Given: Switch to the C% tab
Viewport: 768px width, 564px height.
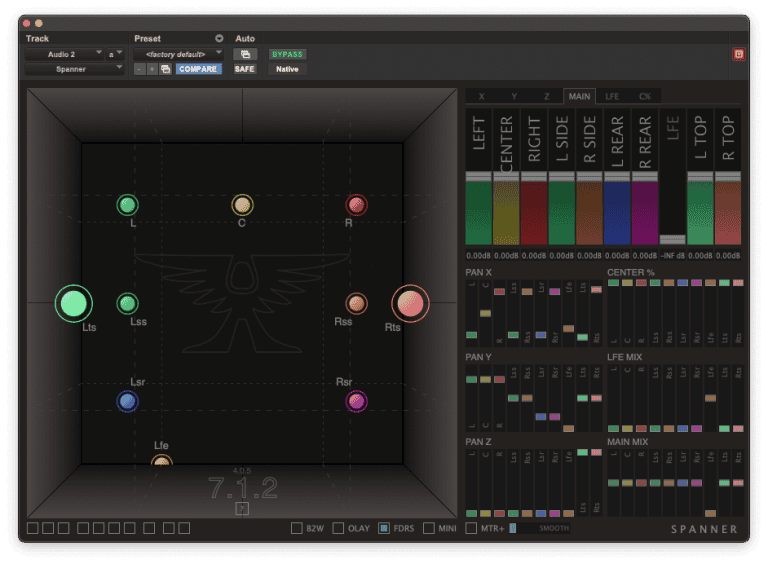Looking at the screenshot, I should click(645, 96).
